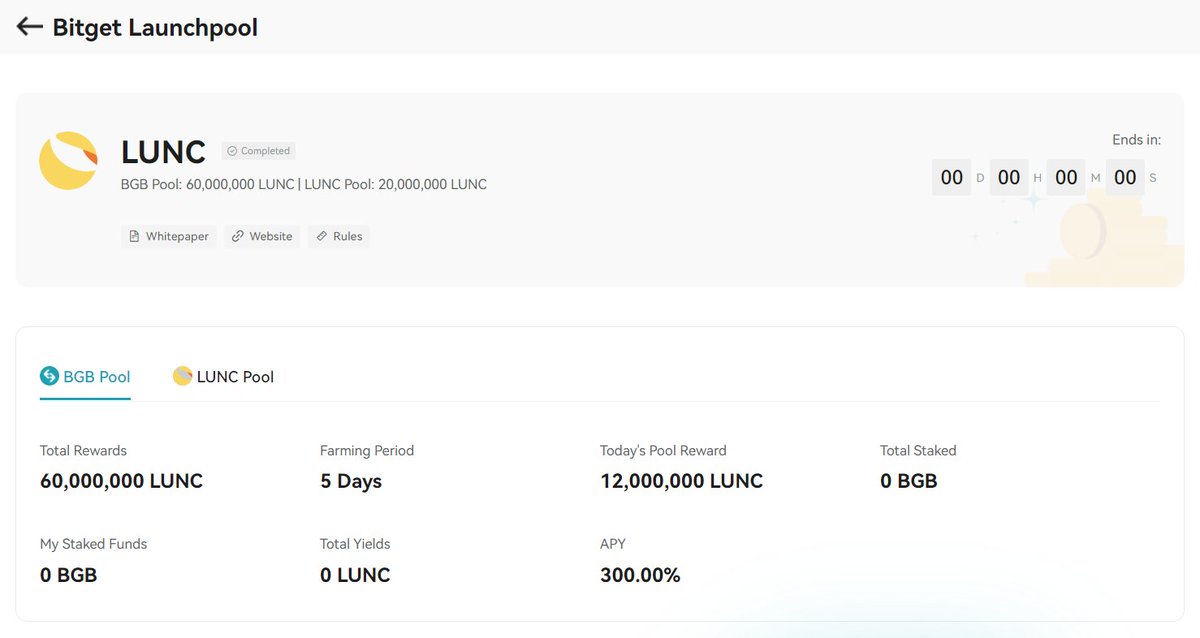
Task: Click the Today's Pool Reward label
Action: (x=663, y=451)
